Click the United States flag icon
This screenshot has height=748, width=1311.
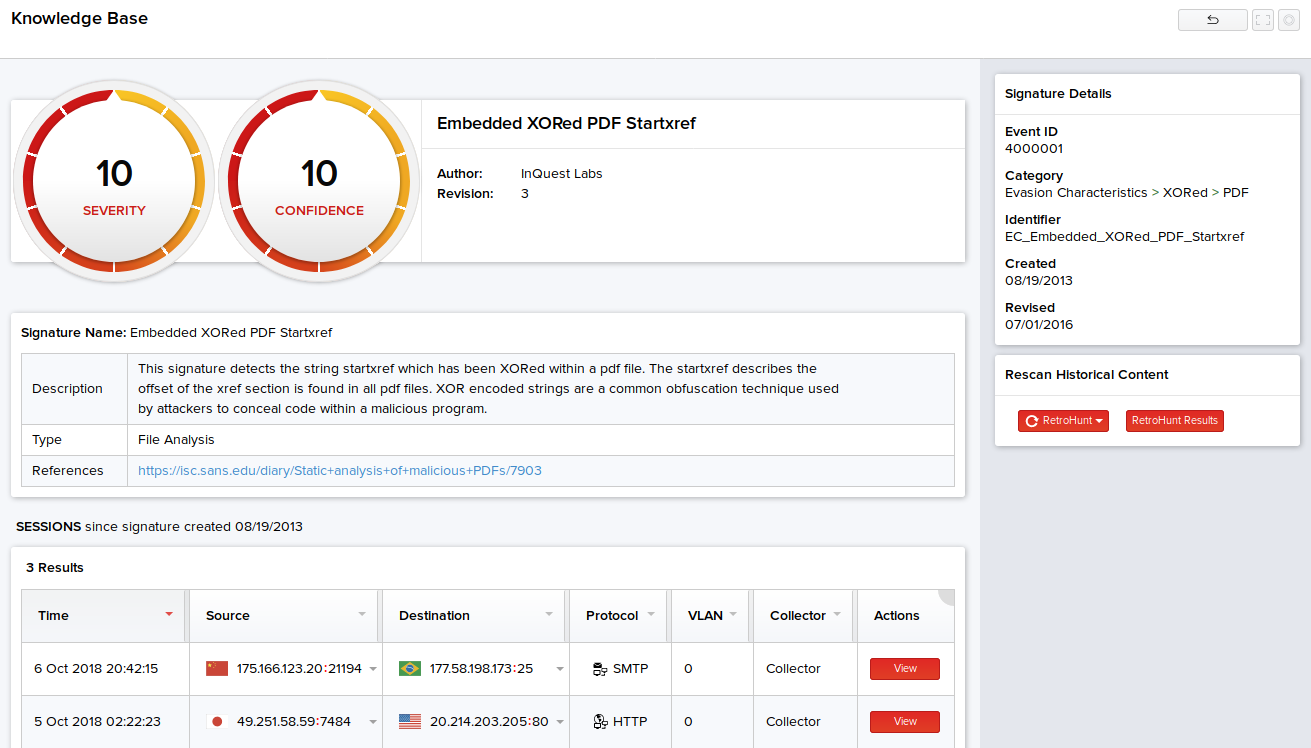[x=409, y=722]
